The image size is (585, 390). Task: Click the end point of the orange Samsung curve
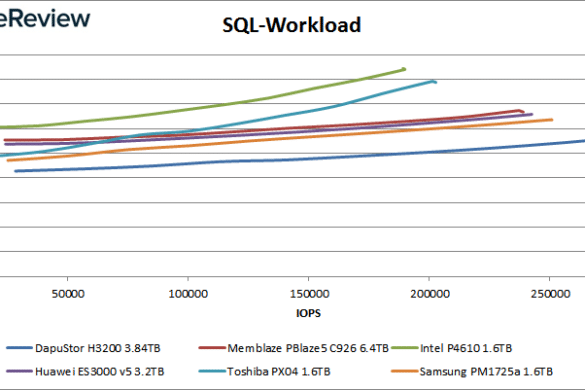tap(551, 120)
